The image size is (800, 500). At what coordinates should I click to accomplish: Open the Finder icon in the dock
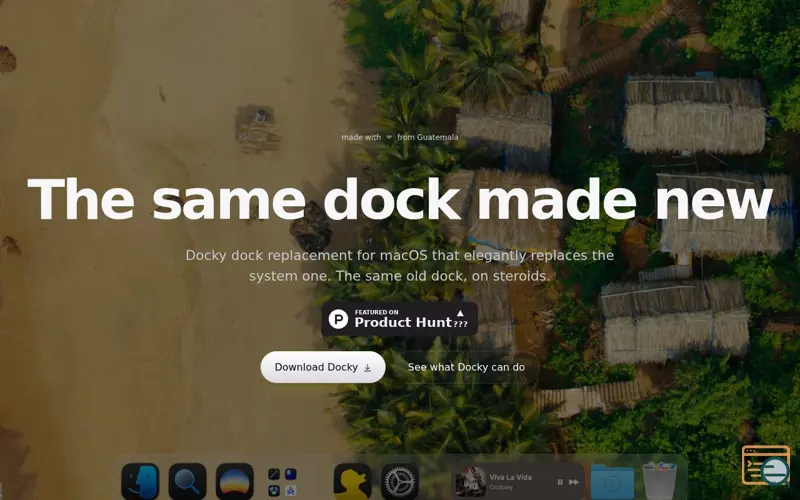(x=140, y=481)
